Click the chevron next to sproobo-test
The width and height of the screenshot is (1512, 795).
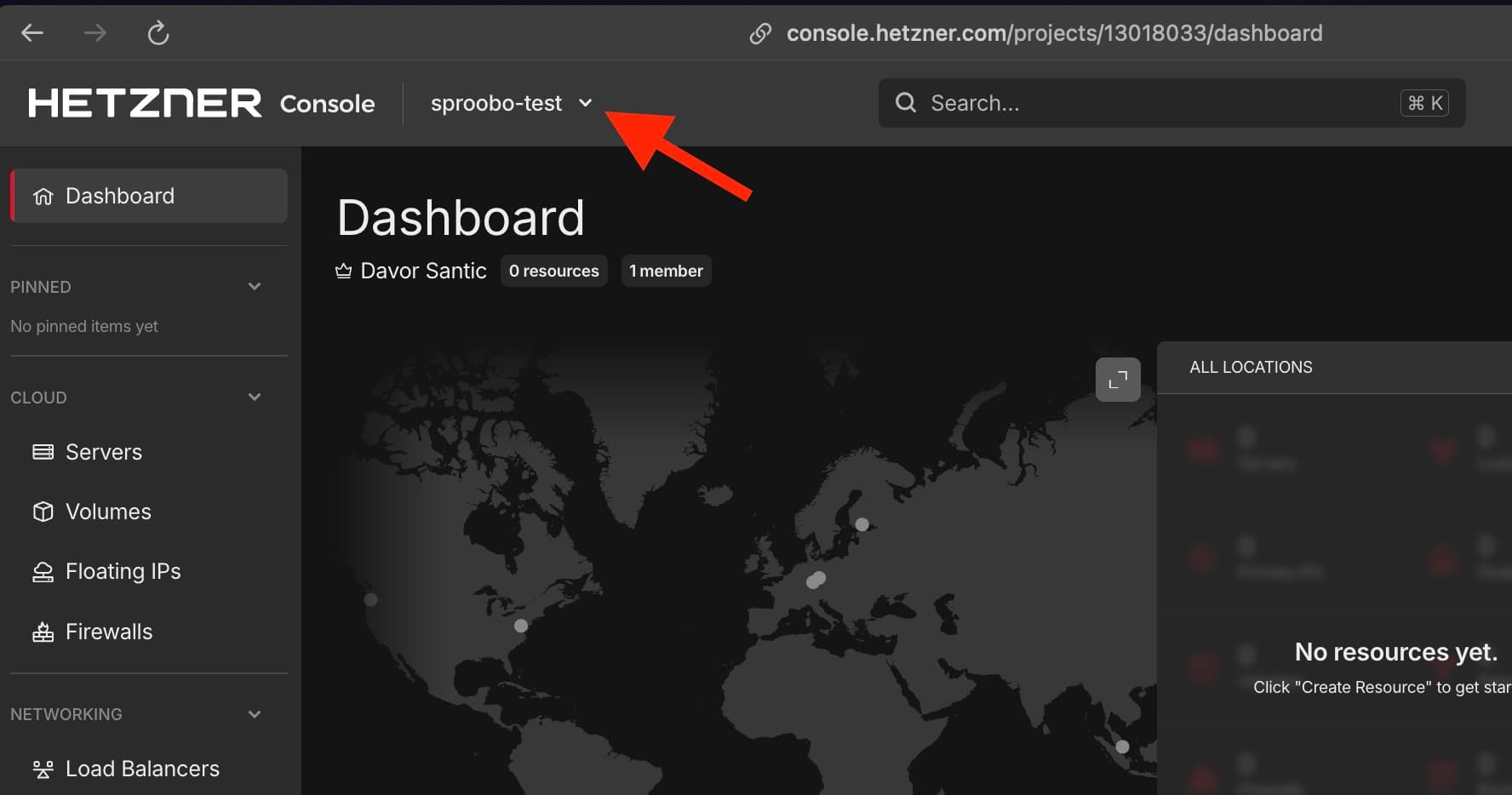pyautogui.click(x=586, y=103)
